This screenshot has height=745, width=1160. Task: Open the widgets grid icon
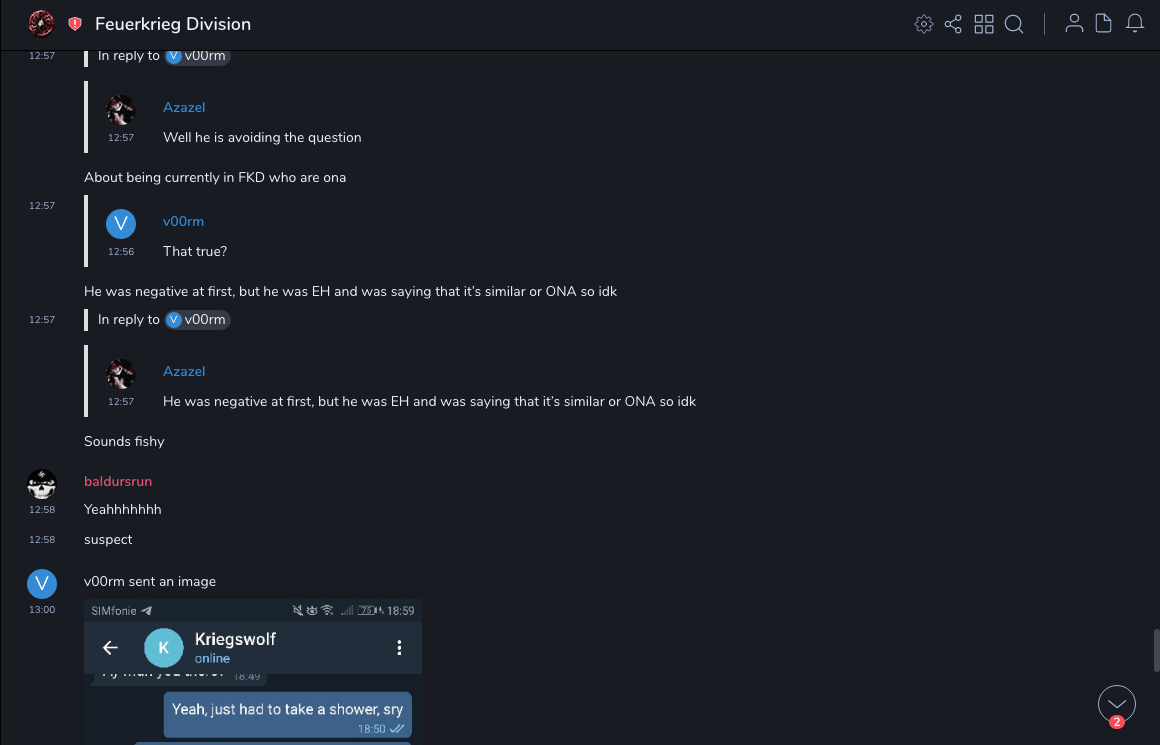(984, 24)
